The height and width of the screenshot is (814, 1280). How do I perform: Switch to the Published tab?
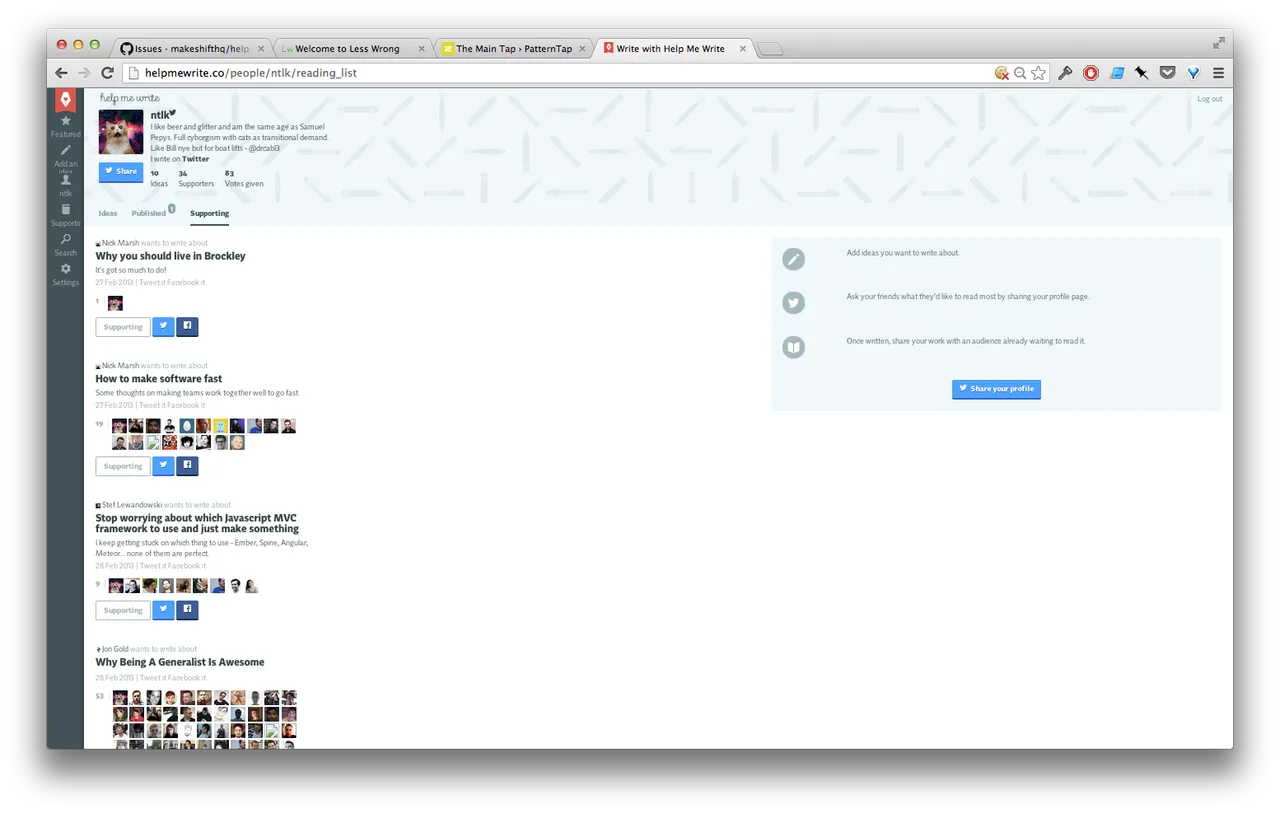(149, 213)
